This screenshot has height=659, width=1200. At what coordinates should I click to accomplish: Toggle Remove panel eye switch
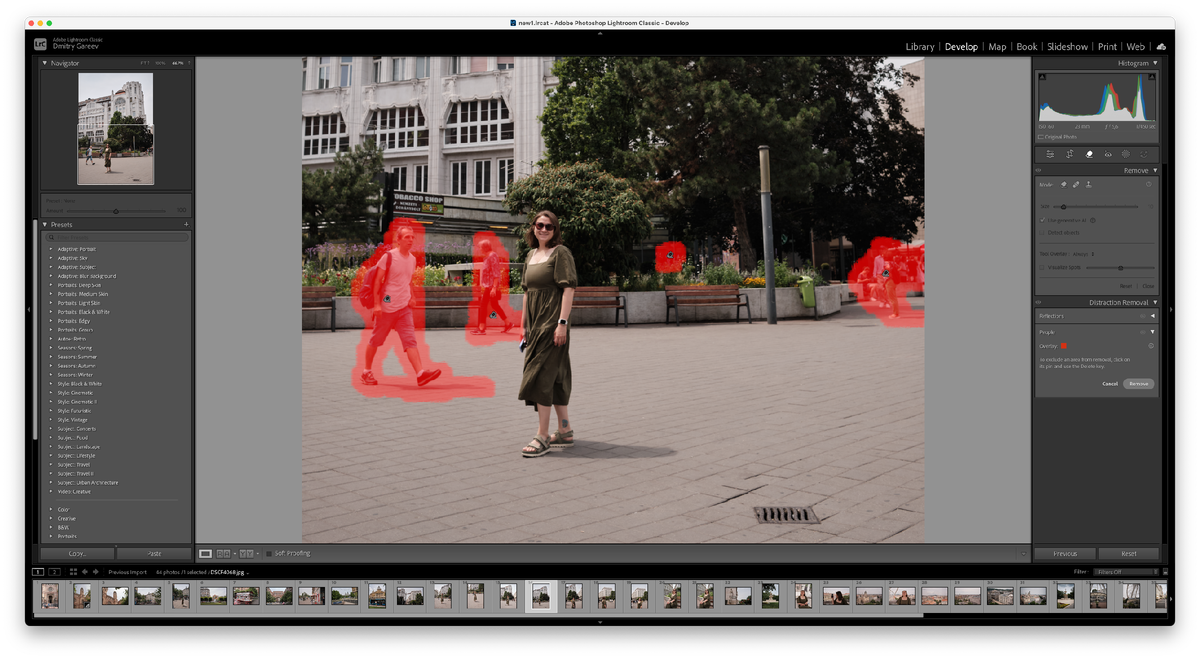click(1039, 170)
